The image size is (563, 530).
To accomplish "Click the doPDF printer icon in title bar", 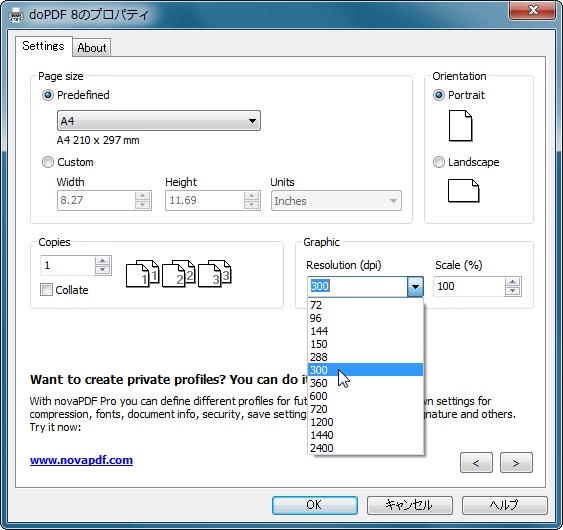I will pos(15,15).
